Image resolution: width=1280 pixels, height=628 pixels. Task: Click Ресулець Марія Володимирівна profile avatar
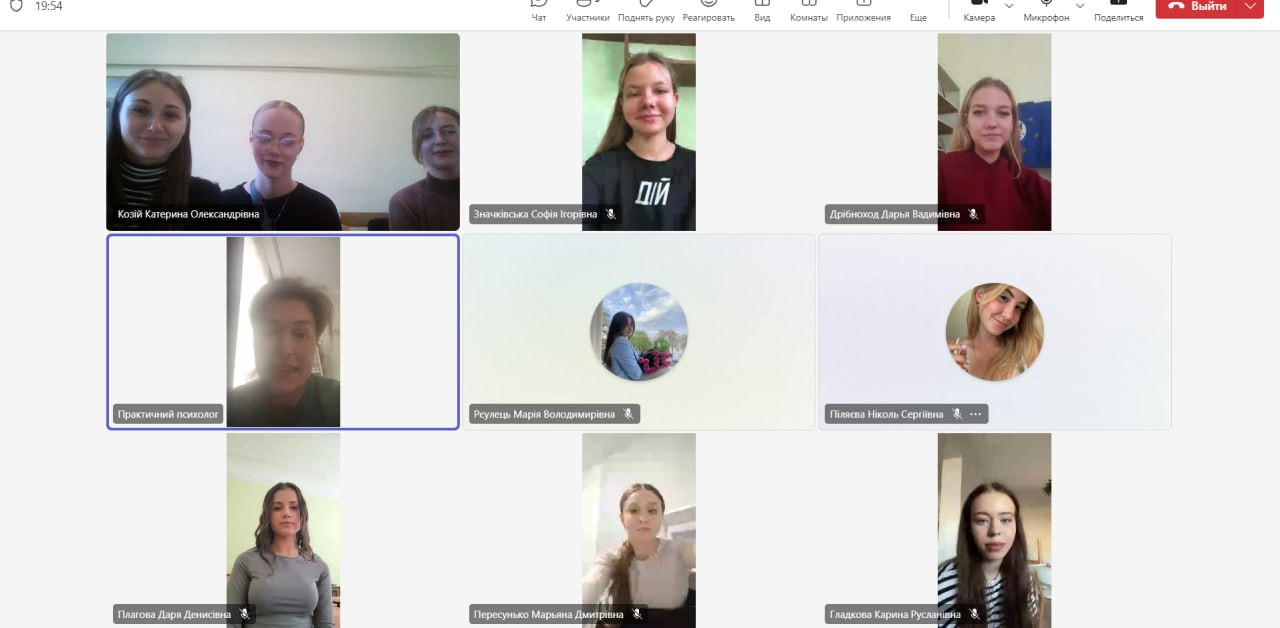pyautogui.click(x=639, y=332)
